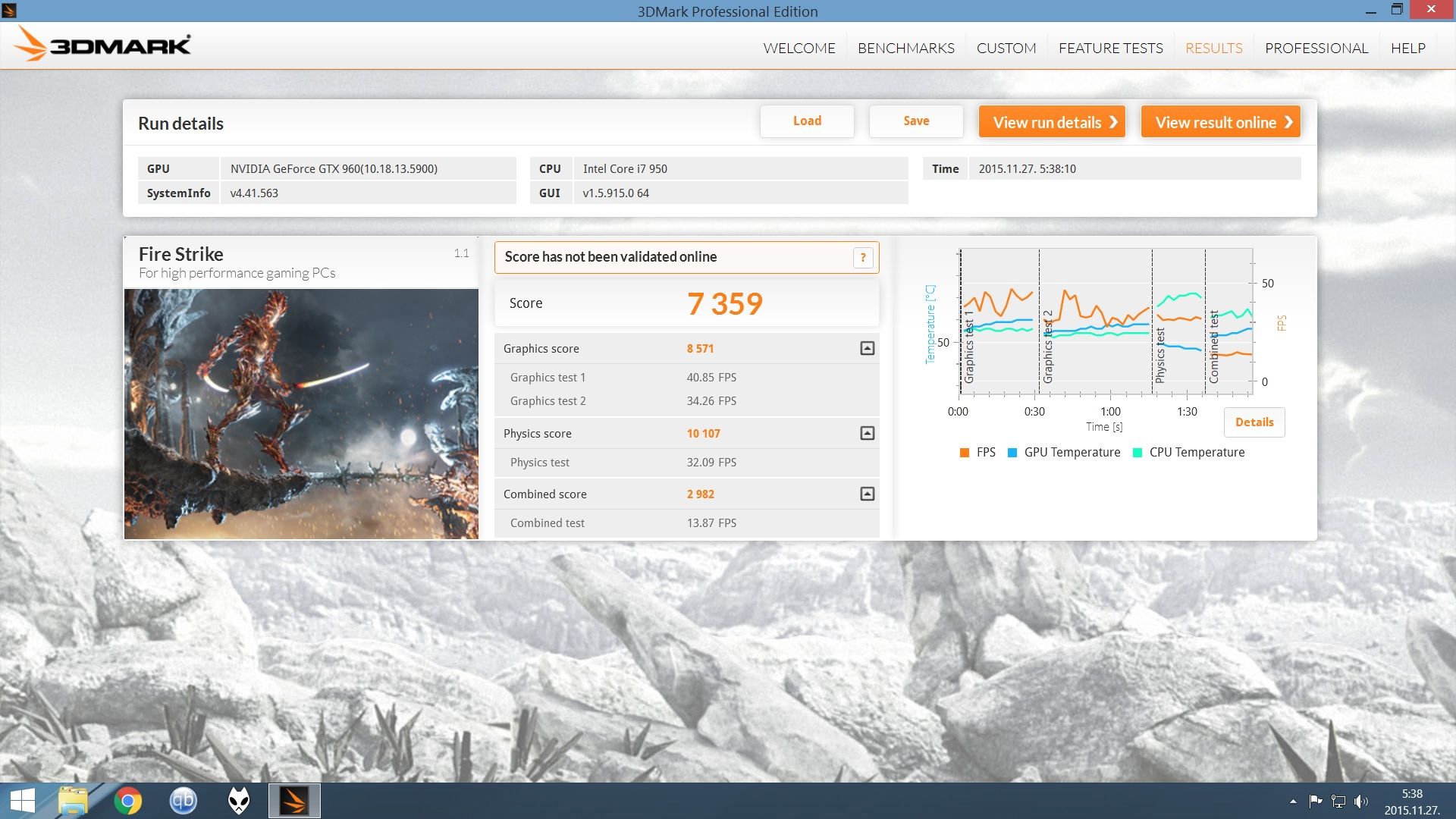This screenshot has width=1456, height=819.
Task: Click the Run details heading
Action: [x=180, y=124]
